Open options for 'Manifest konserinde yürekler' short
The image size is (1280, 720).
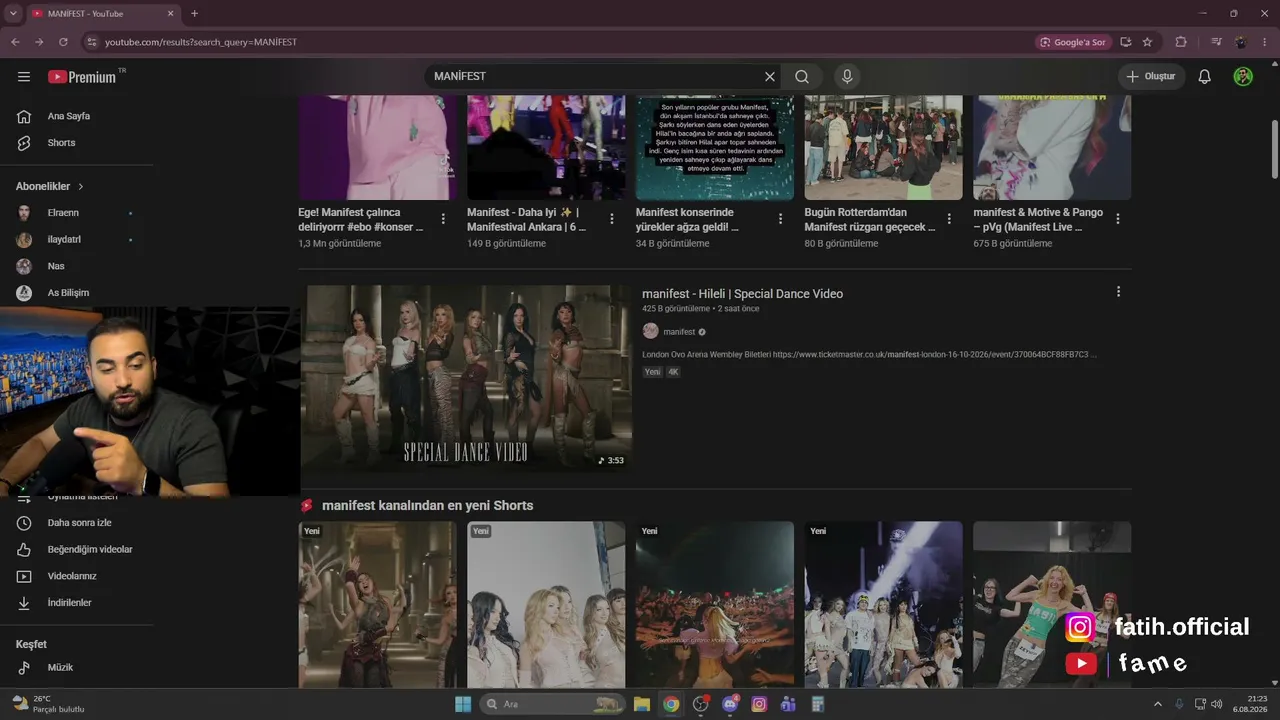(781, 219)
